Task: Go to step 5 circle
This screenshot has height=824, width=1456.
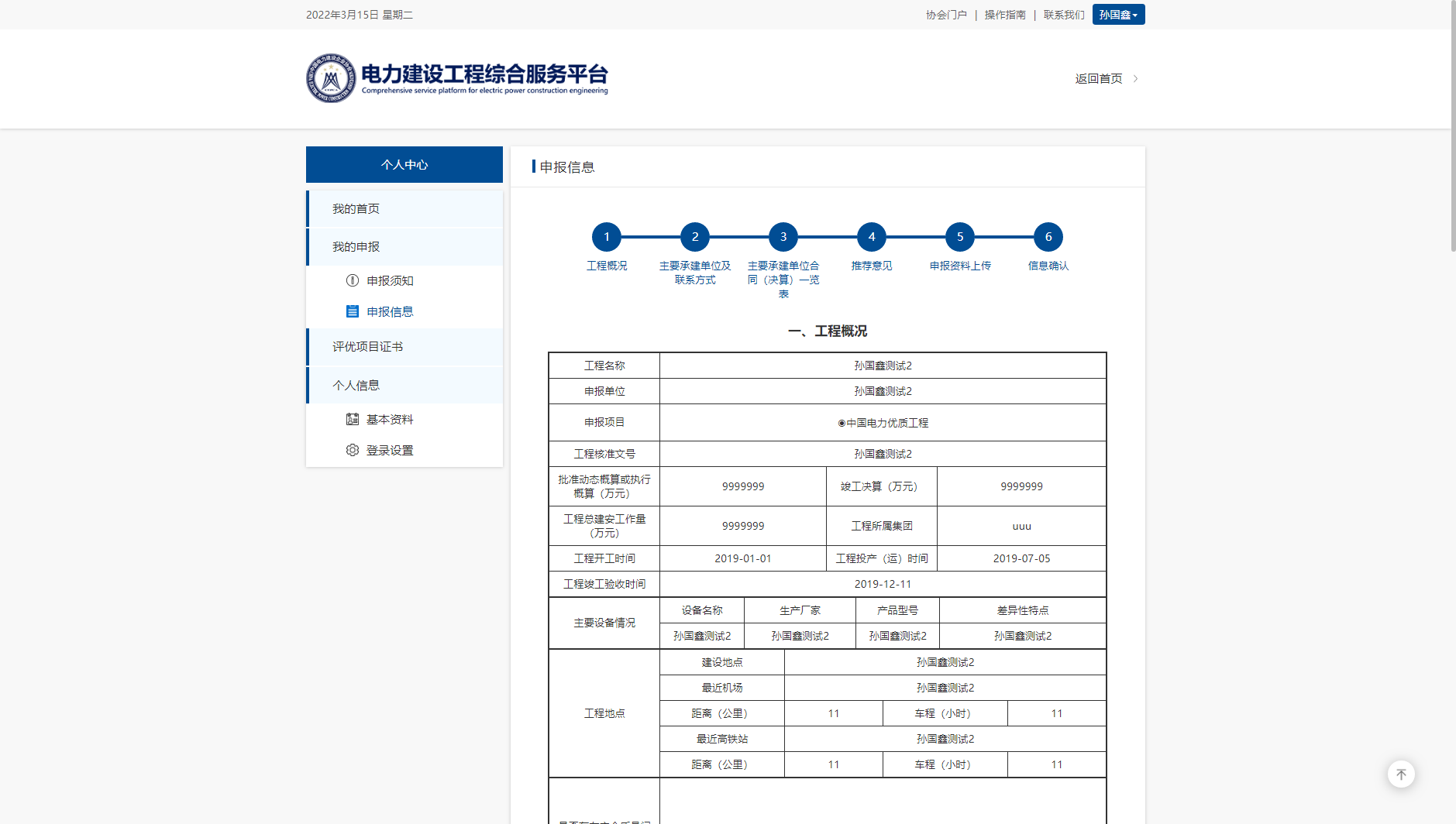Action: [960, 237]
